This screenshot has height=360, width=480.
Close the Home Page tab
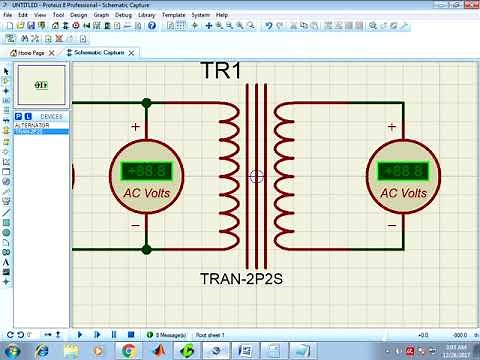click(52, 53)
